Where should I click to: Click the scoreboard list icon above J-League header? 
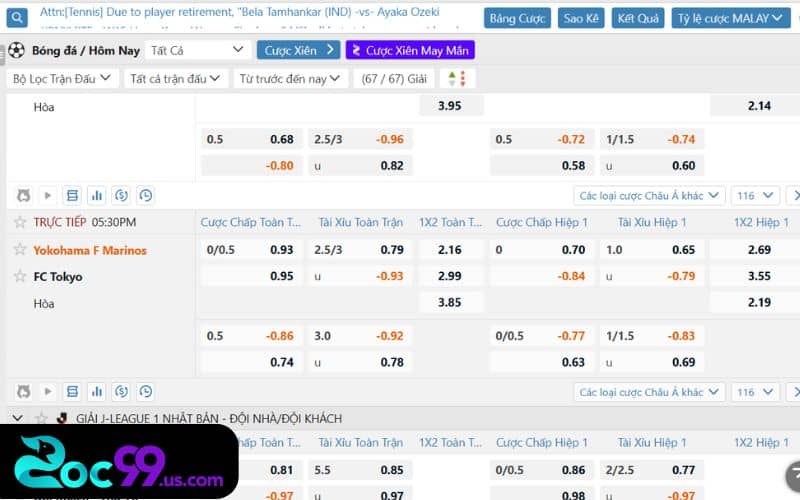pyautogui.click(x=72, y=392)
